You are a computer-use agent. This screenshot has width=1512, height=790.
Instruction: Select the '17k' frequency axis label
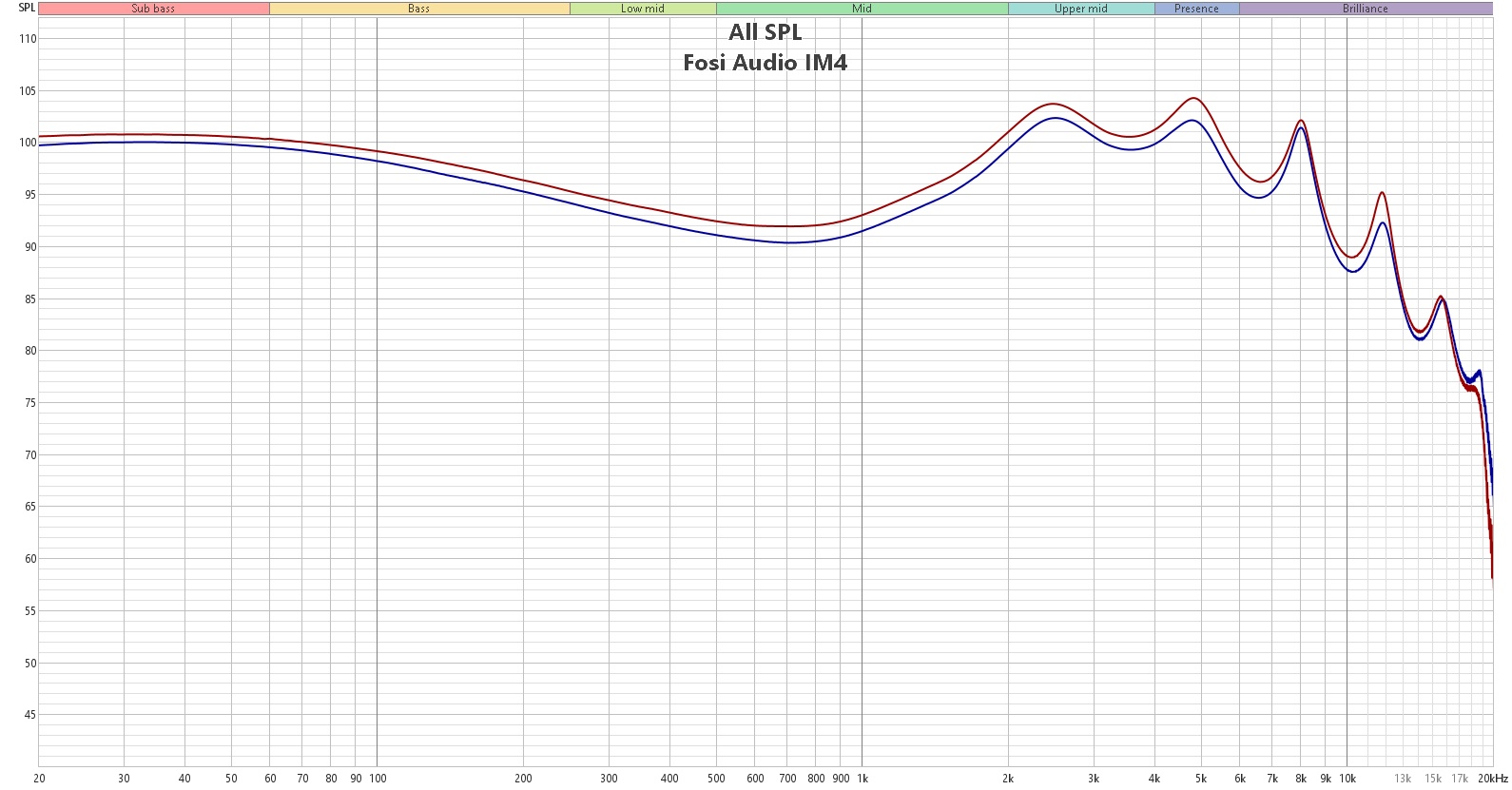click(1460, 779)
